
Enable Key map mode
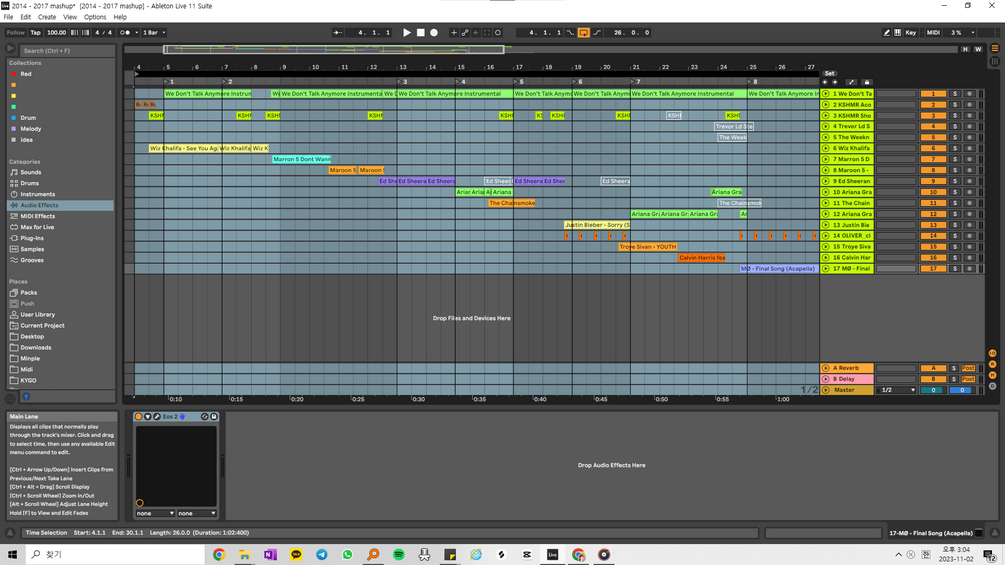pyautogui.click(x=911, y=33)
